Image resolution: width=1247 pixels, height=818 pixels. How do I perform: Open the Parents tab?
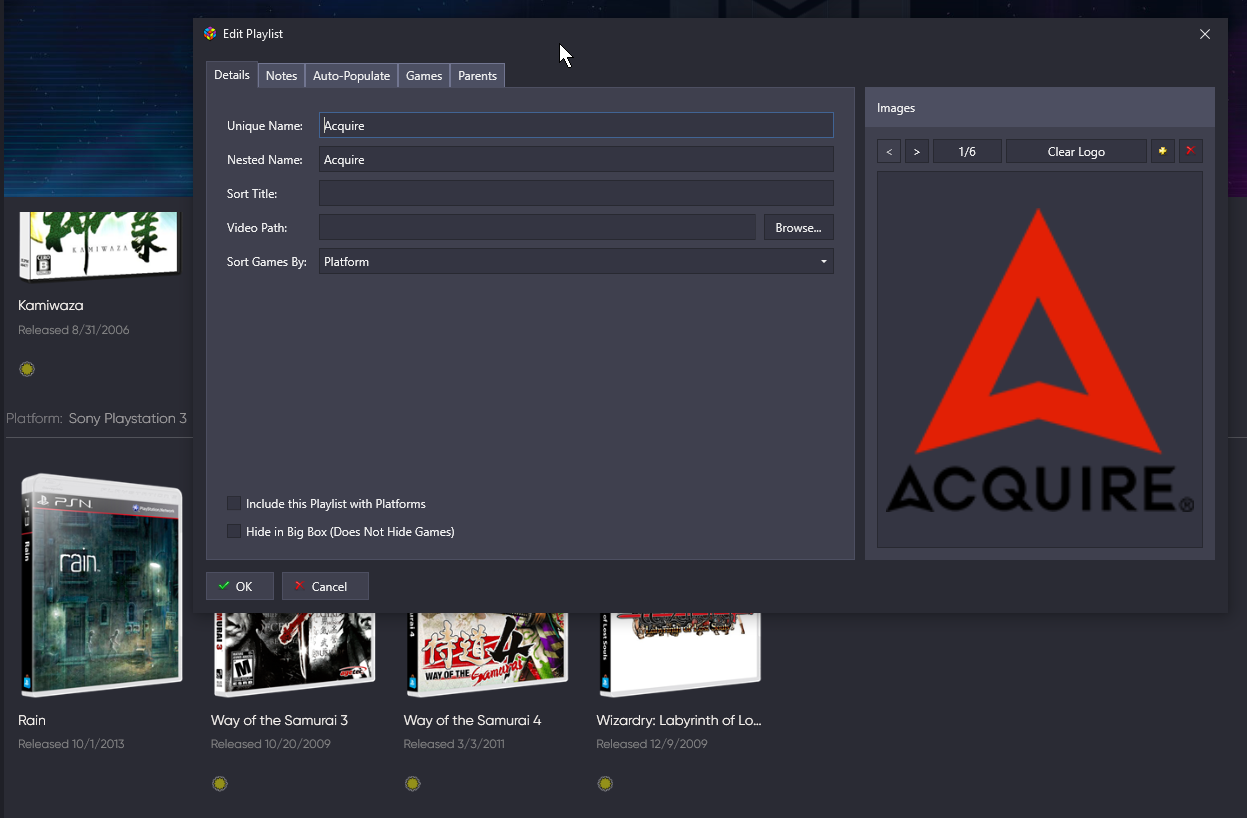[477, 76]
